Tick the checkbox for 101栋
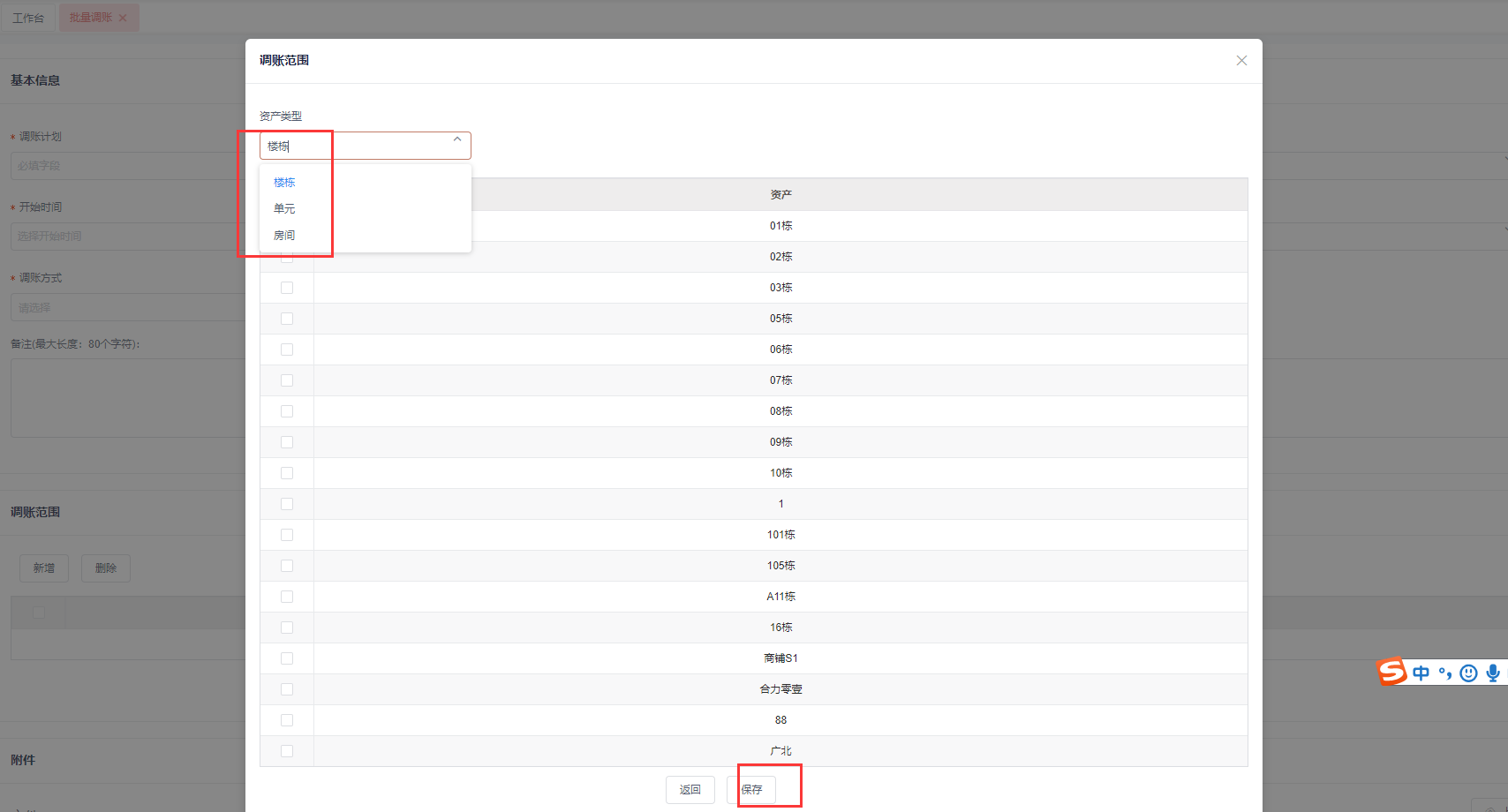 click(287, 535)
